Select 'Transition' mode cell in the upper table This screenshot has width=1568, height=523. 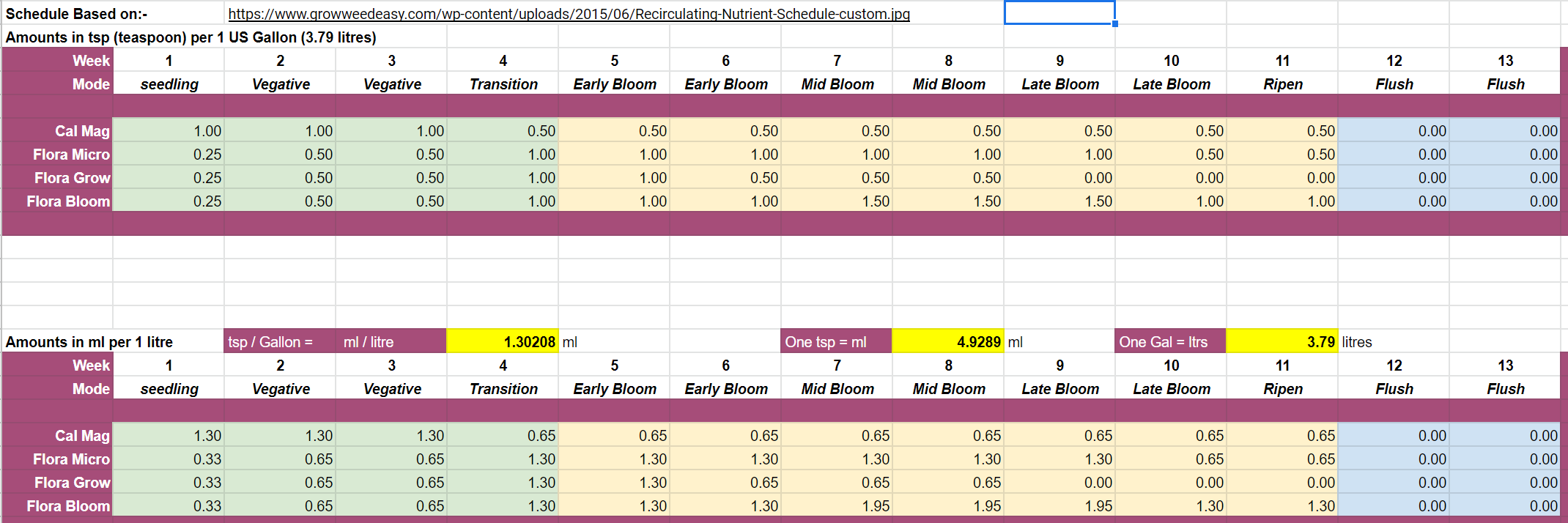[503, 84]
